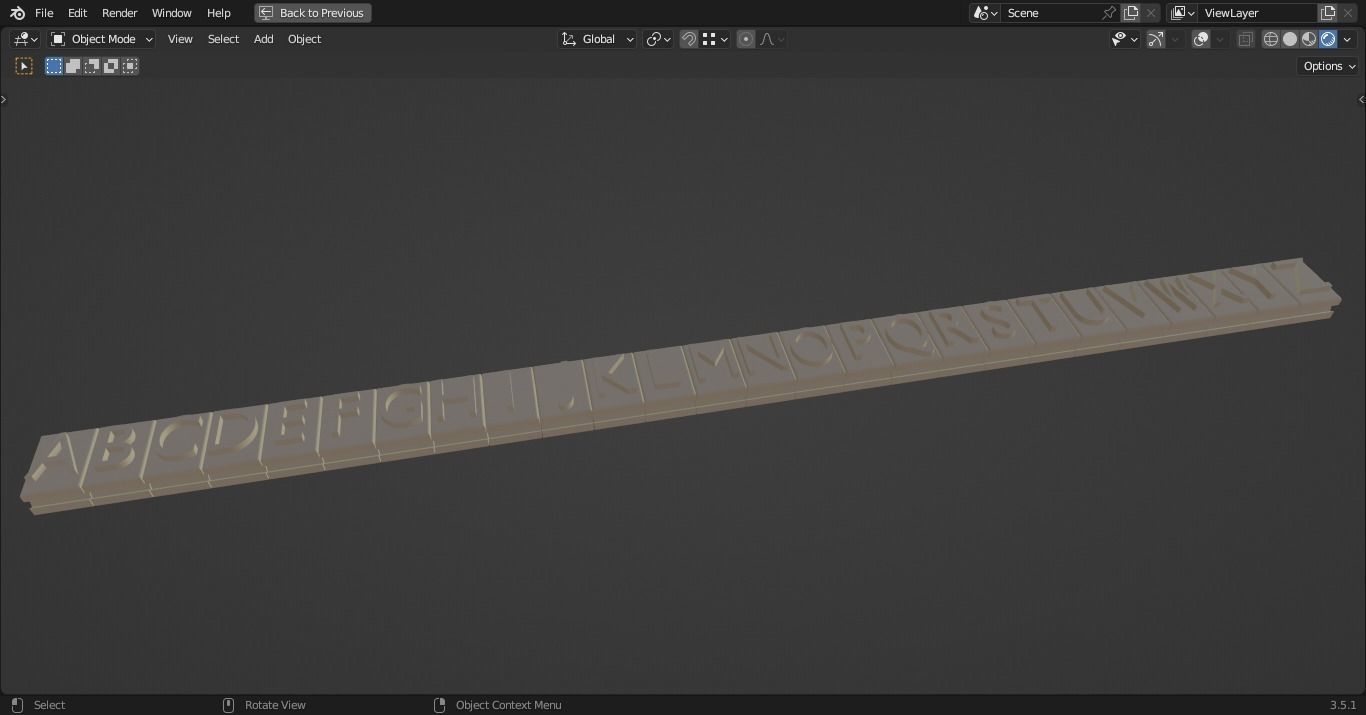Screen dimensions: 1366x715
Task: Click the Scene name field
Action: point(1050,13)
